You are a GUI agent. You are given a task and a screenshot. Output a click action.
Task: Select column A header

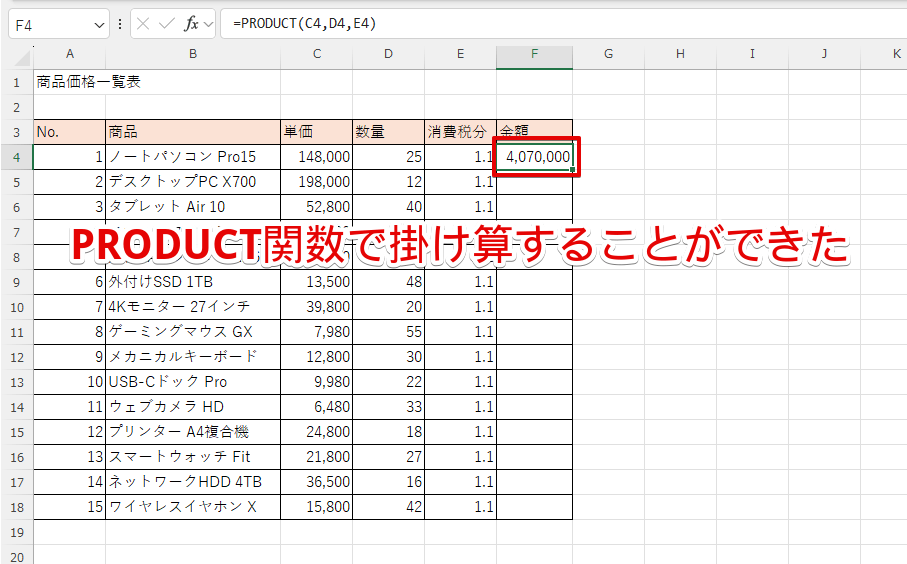69,54
